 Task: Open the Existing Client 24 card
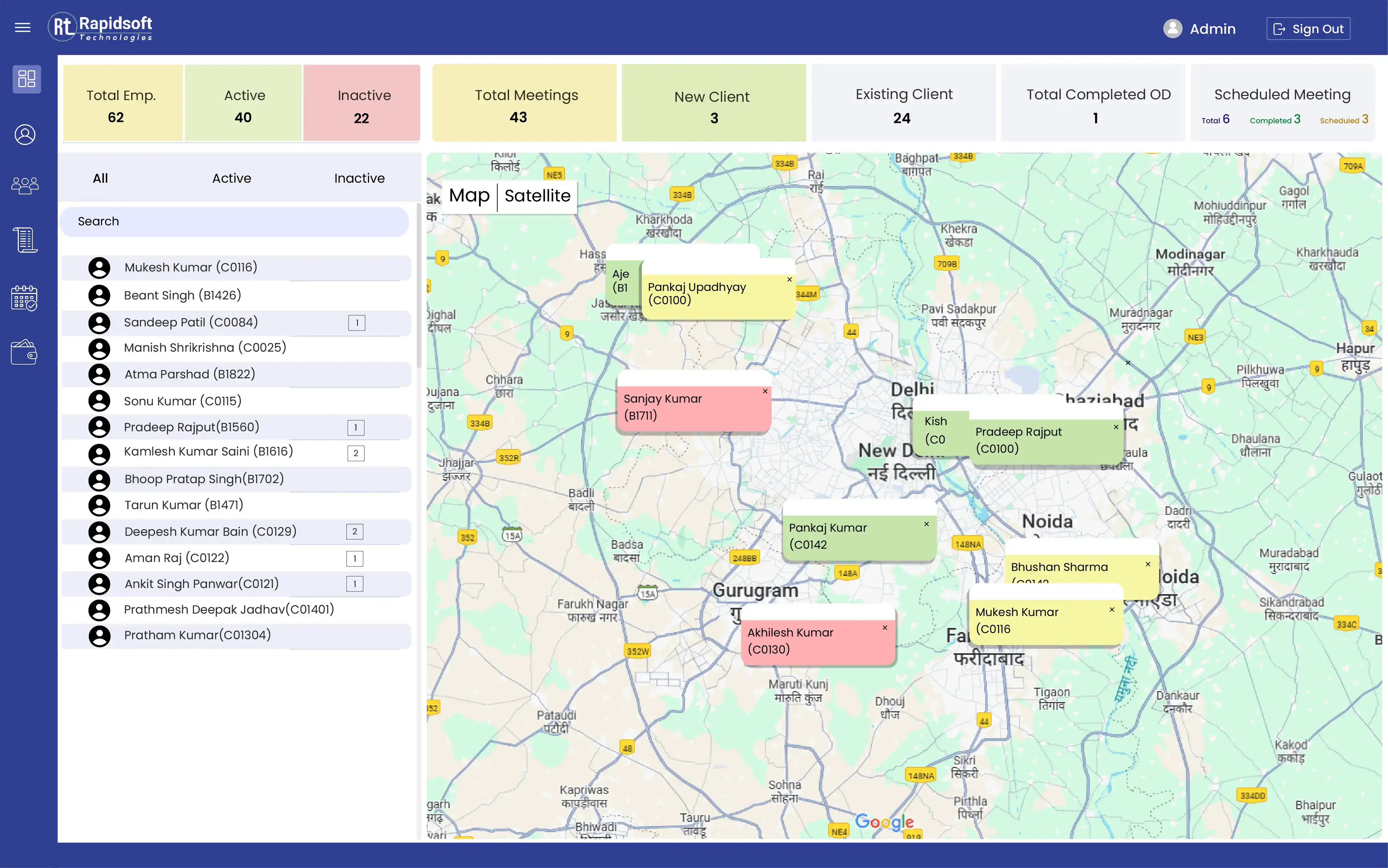[x=903, y=103]
